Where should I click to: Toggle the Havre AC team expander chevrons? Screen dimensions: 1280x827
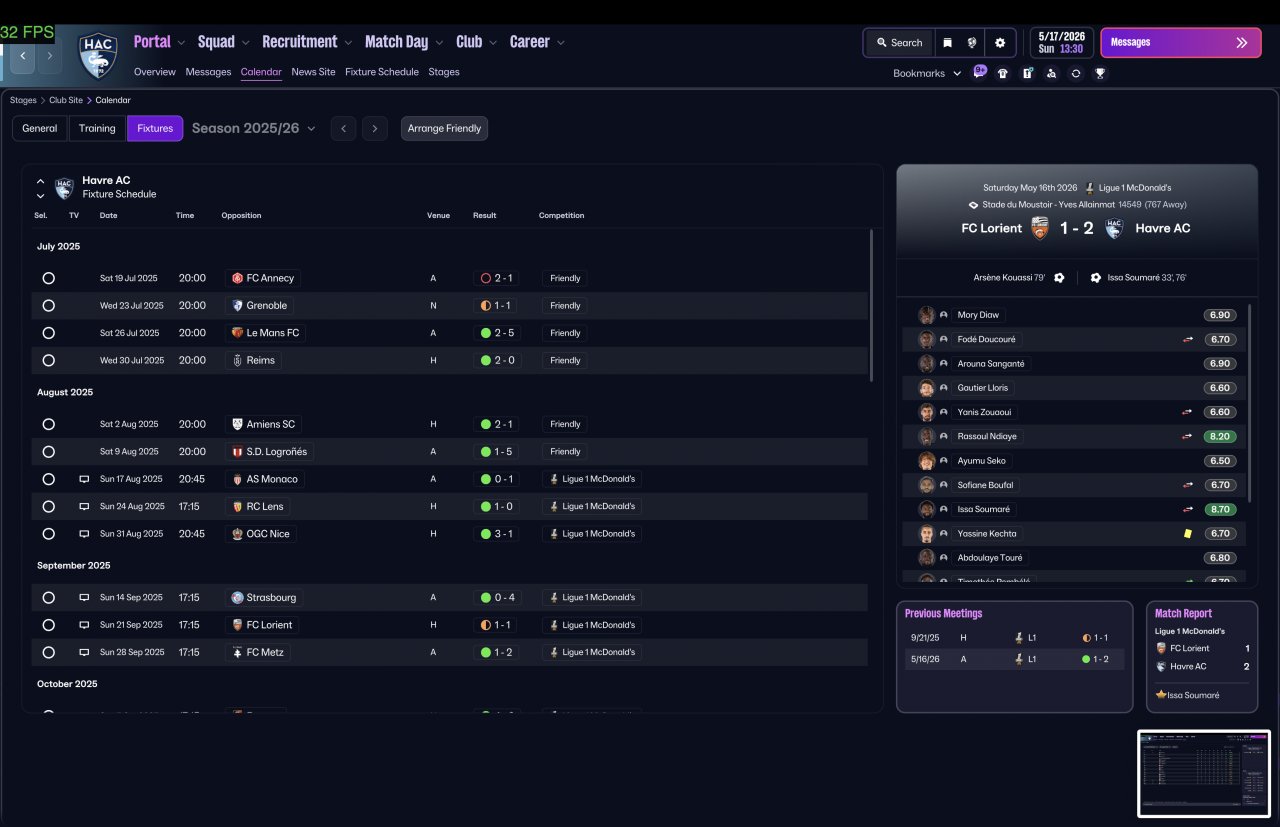40,188
